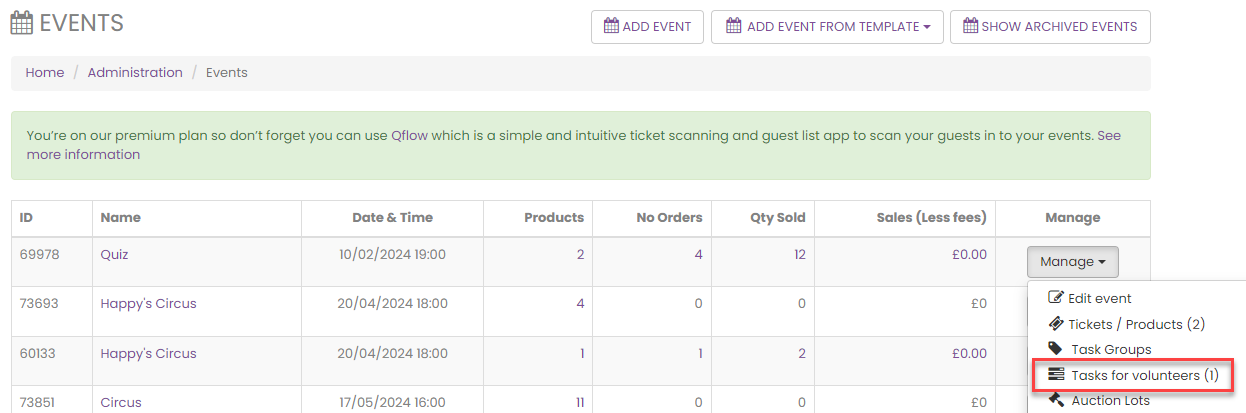Go to Home breadcrumb link
The width and height of the screenshot is (1246, 413).
[x=45, y=73]
